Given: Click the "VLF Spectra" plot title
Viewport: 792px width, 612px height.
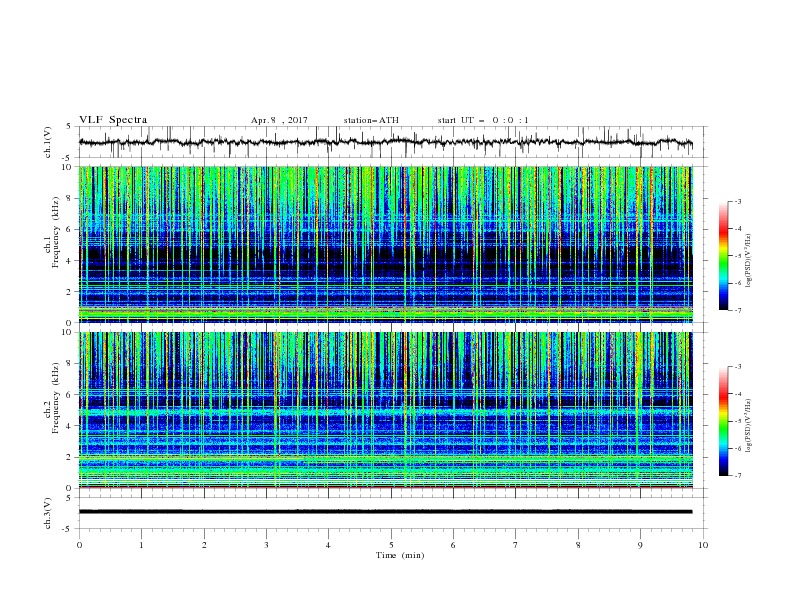Looking at the screenshot, I should pyautogui.click(x=113, y=120).
